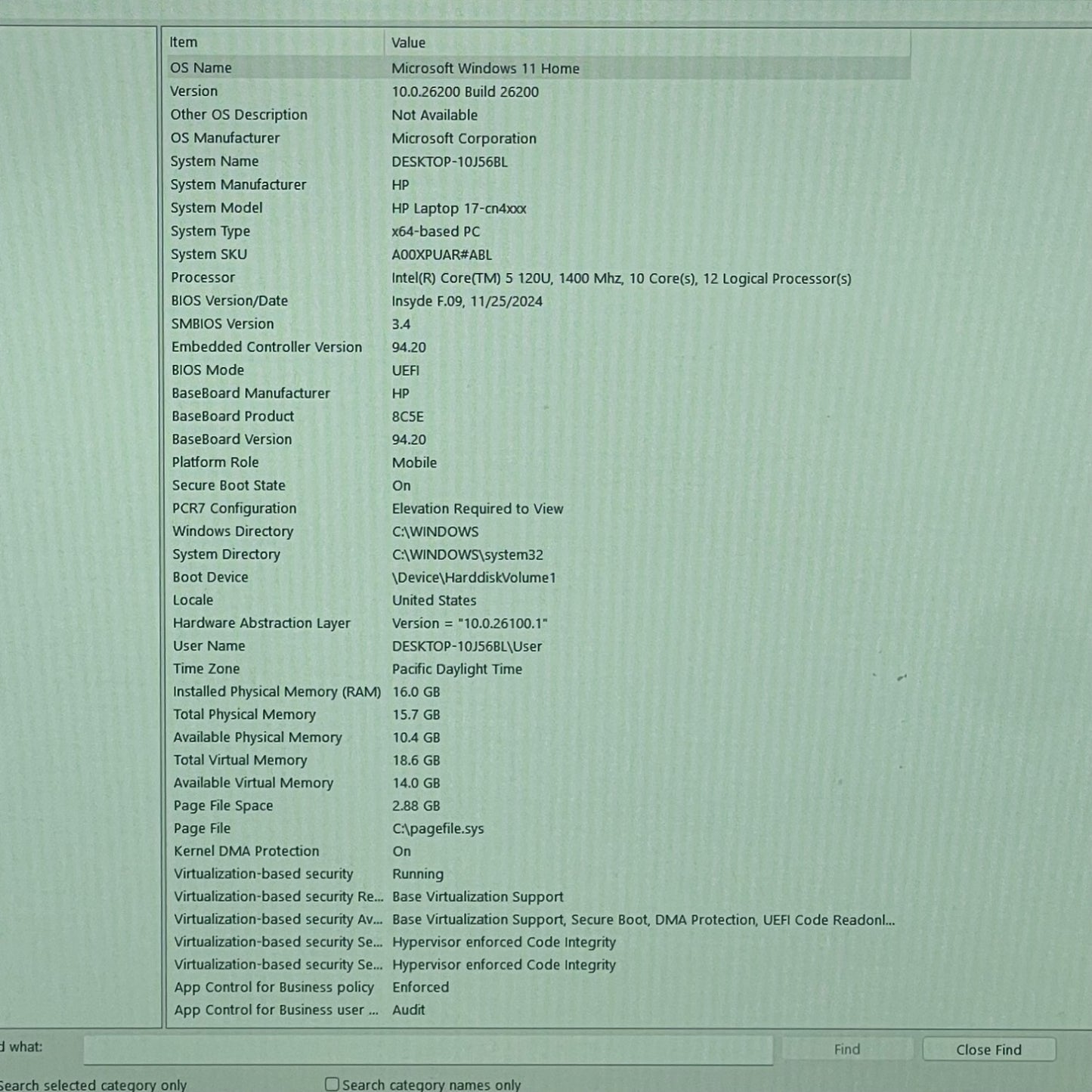Viewport: 1092px width, 1092px height.
Task: Select the Embedded Controller Version row
Action: (x=538, y=347)
